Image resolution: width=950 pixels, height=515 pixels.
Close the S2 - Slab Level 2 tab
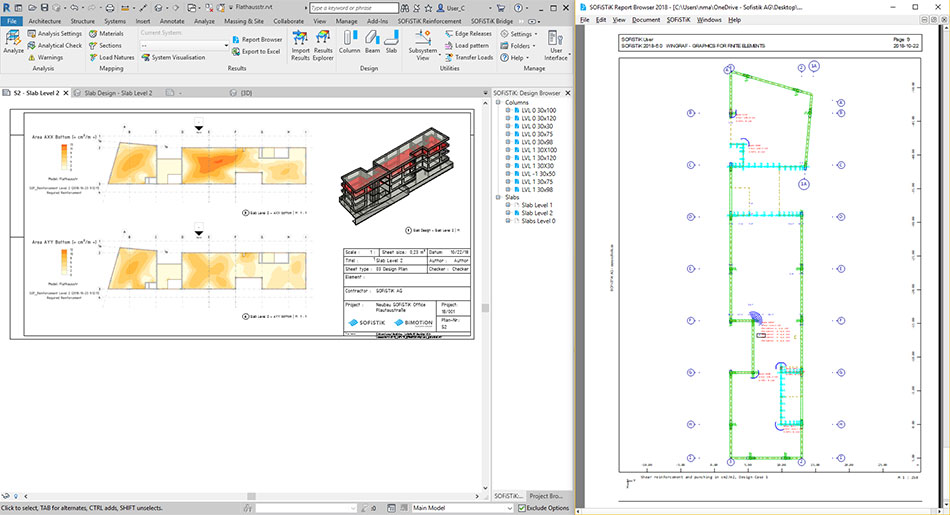pyautogui.click(x=65, y=93)
